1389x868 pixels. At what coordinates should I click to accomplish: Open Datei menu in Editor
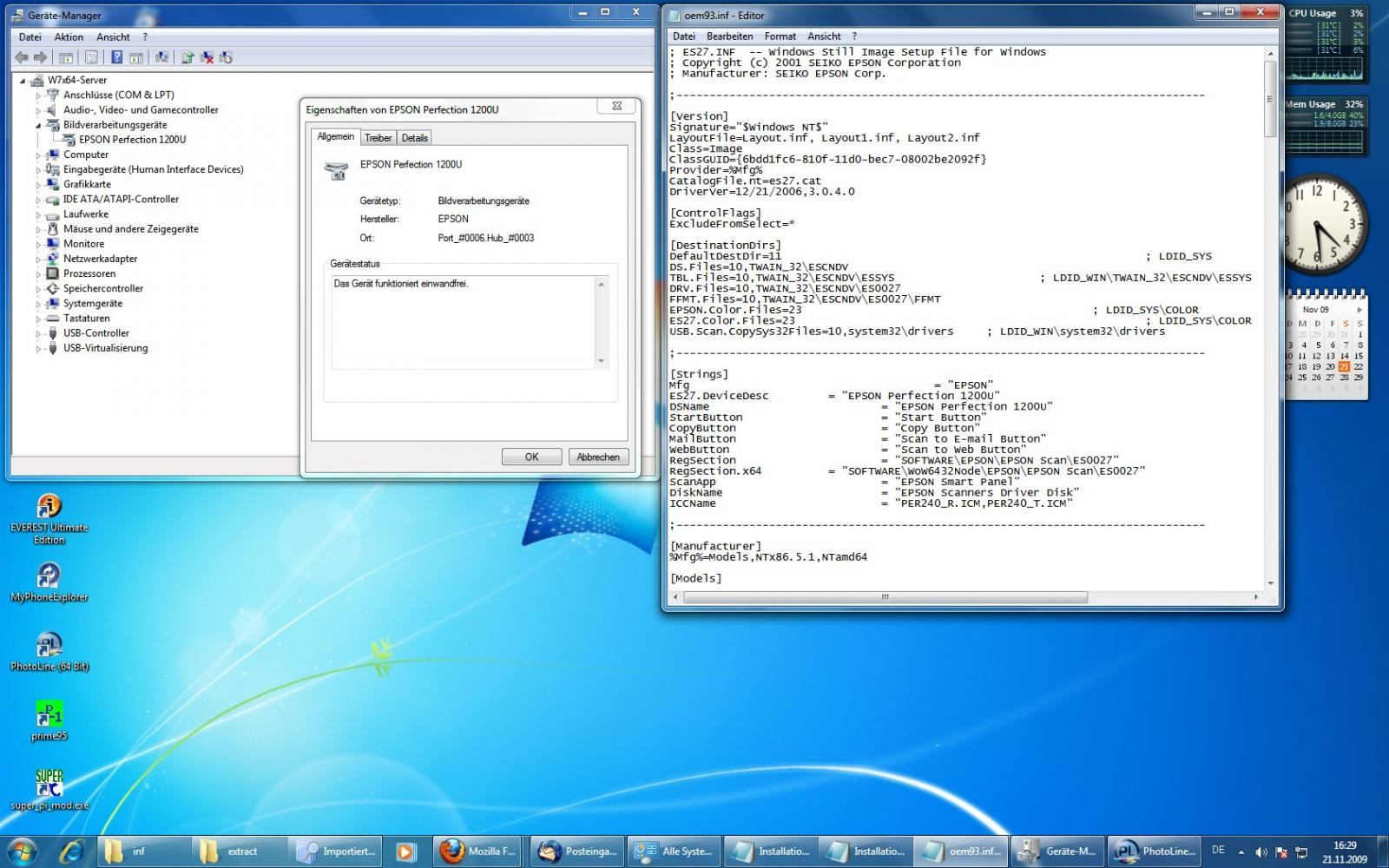684,36
